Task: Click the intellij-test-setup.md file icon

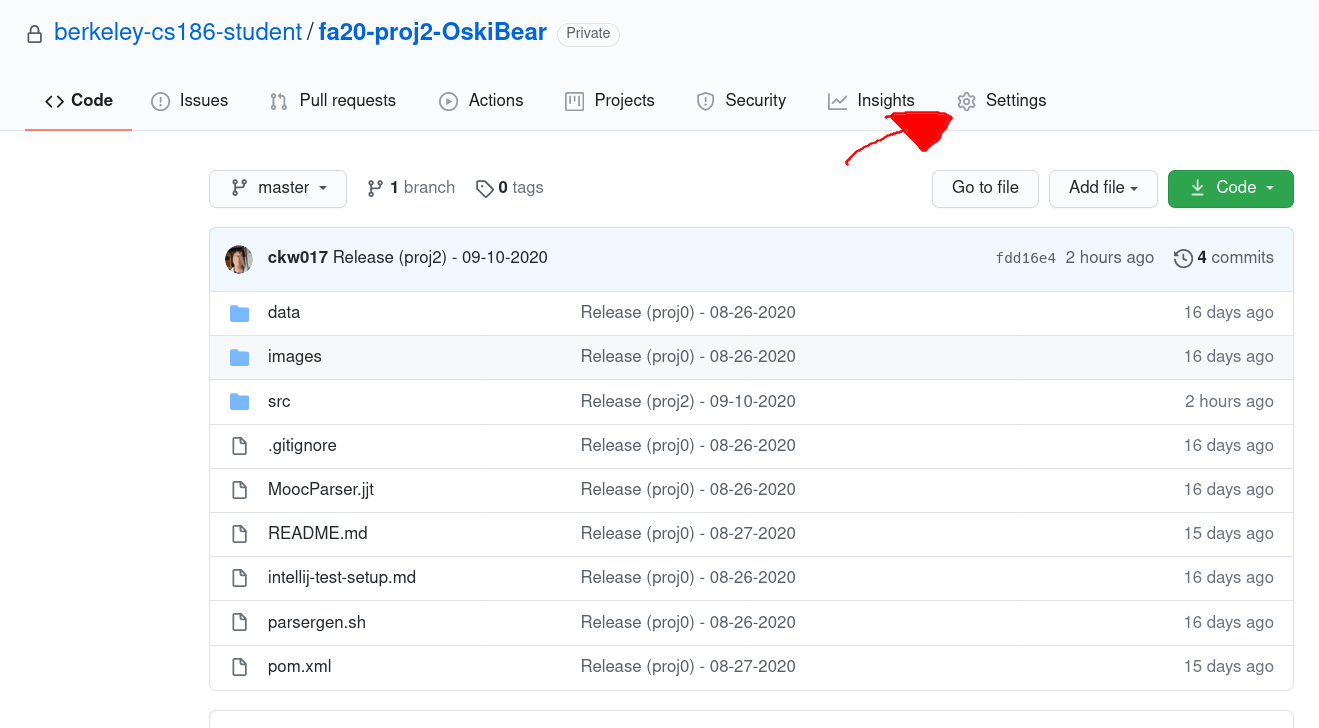Action: coord(239,578)
